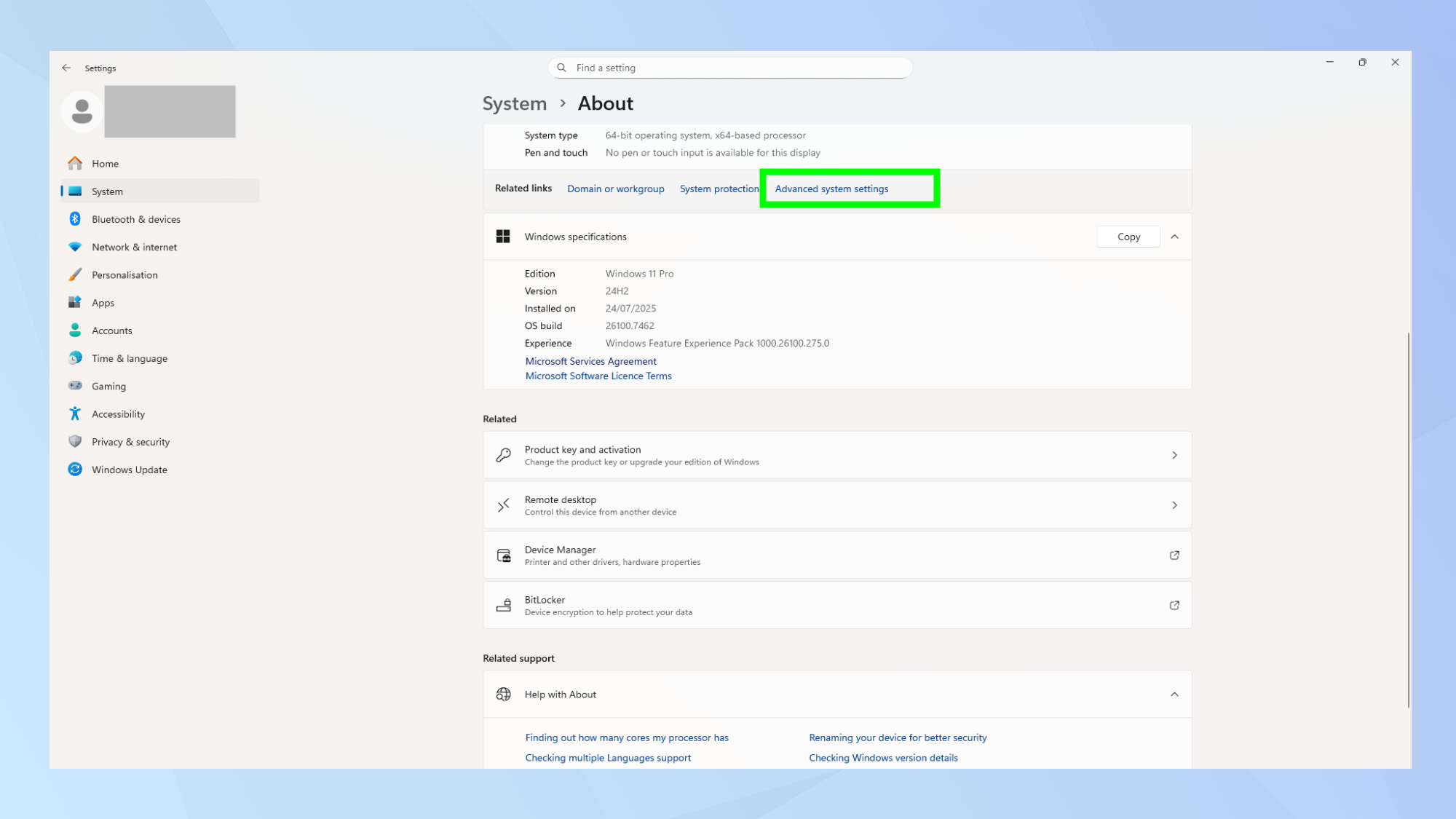
Task: Click the Personalisation brush icon
Action: click(x=75, y=274)
